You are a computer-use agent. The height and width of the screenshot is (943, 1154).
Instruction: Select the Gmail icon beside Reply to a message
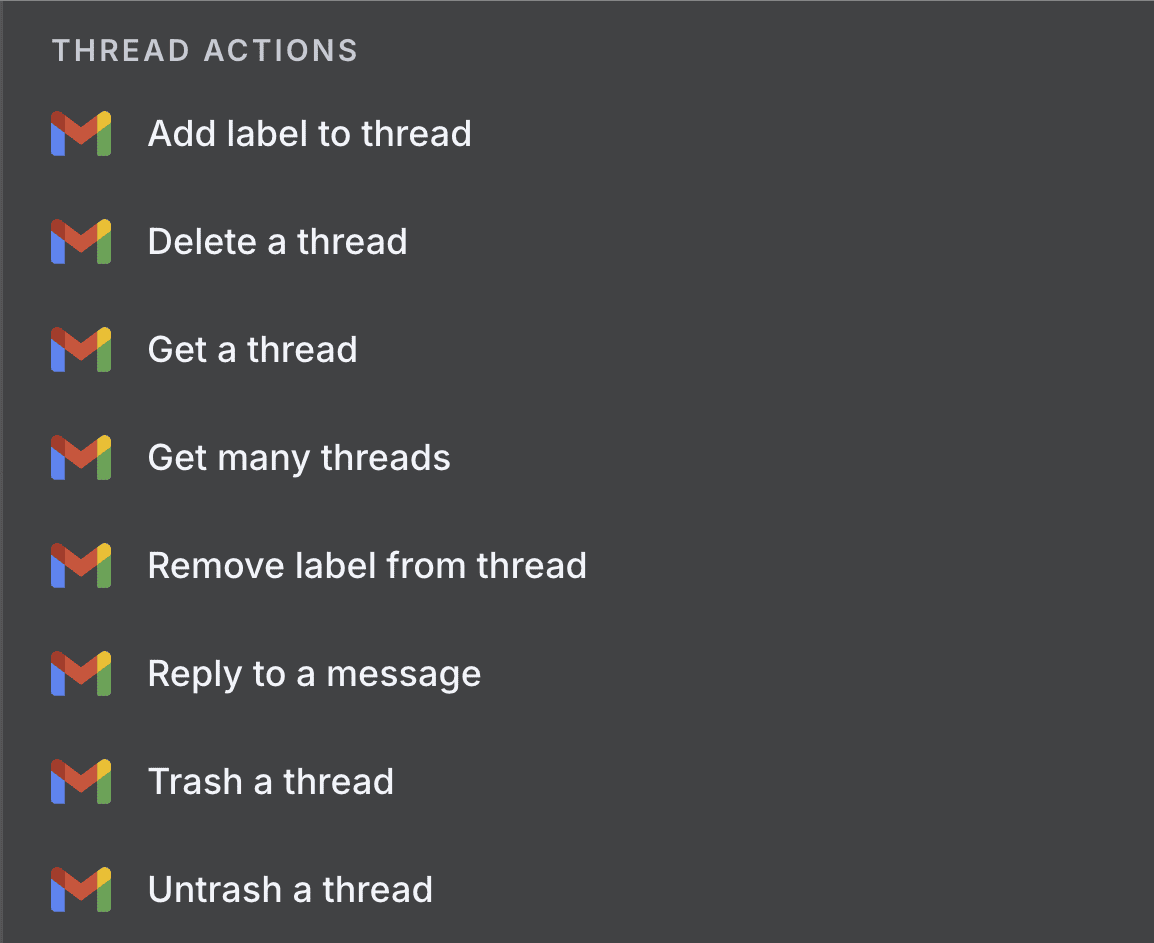pos(81,673)
